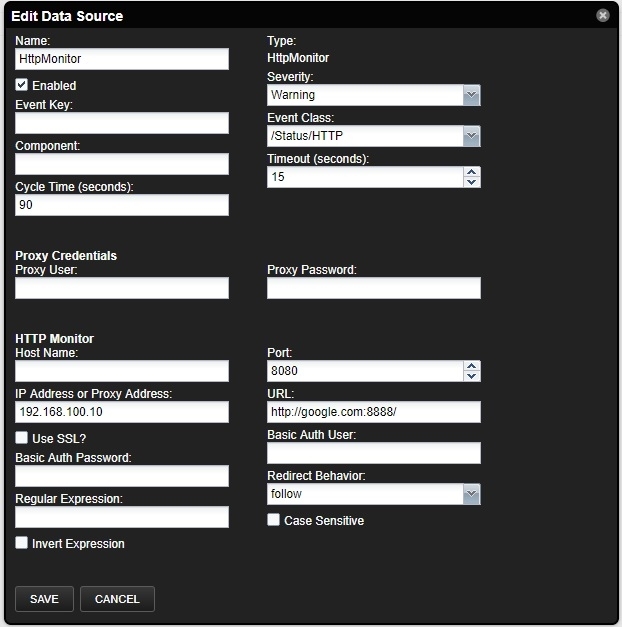Image resolution: width=622 pixels, height=627 pixels.
Task: Edit the Cycle Time field showing 90
Action: tap(122, 205)
